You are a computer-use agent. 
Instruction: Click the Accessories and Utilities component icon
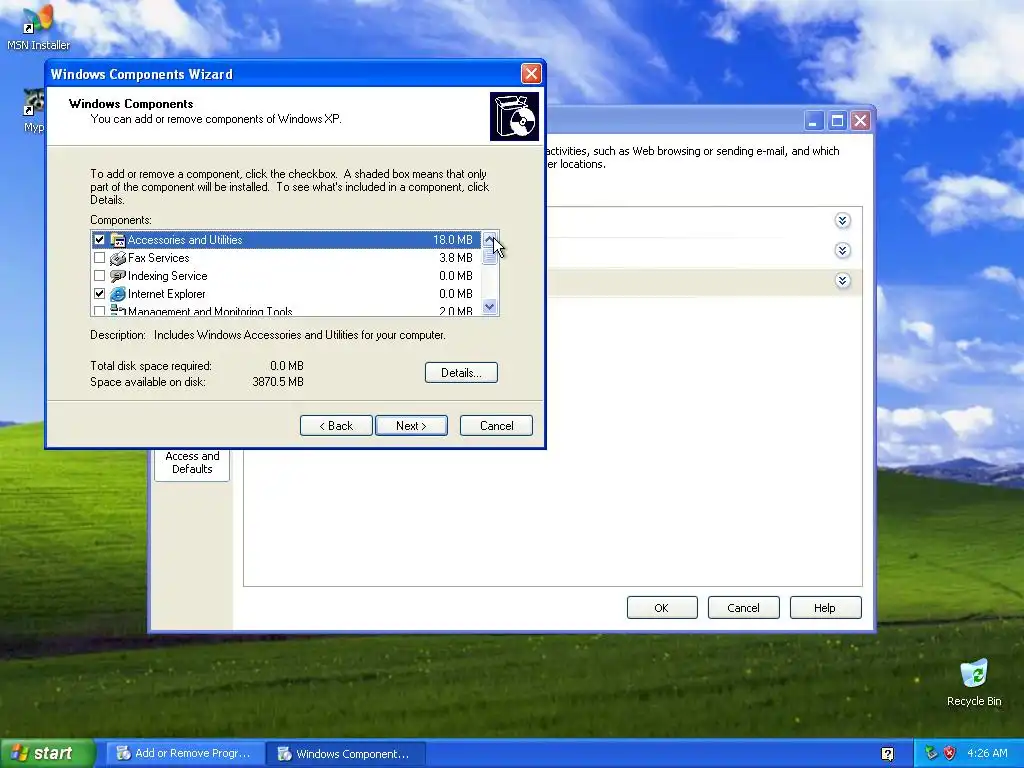[118, 240]
